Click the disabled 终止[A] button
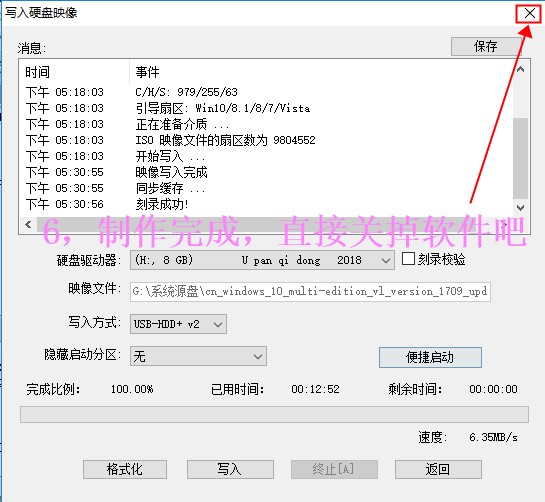This screenshot has height=502, width=545. [334, 470]
